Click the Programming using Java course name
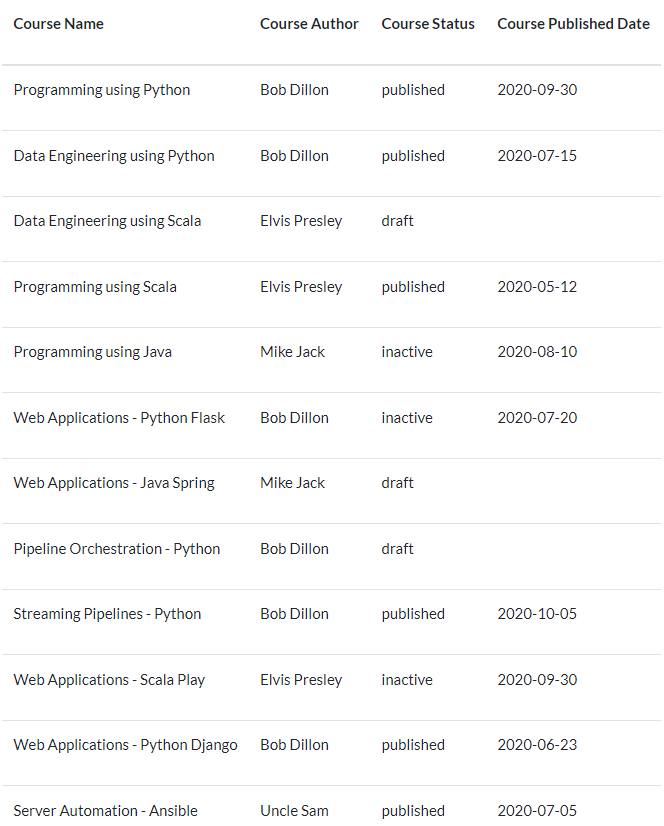The width and height of the screenshot is (664, 826). click(93, 352)
